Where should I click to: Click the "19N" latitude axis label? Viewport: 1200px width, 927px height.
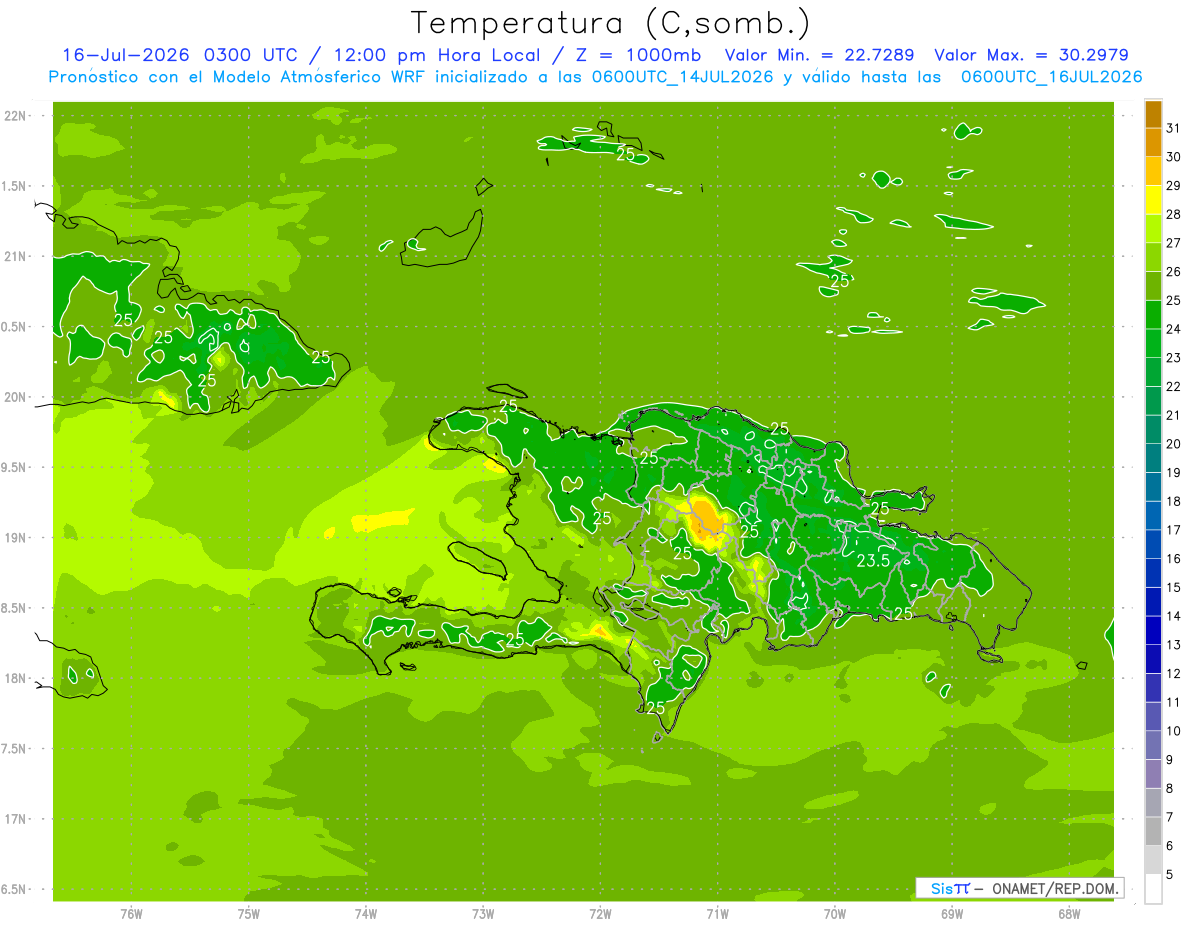pyautogui.click(x=15, y=538)
